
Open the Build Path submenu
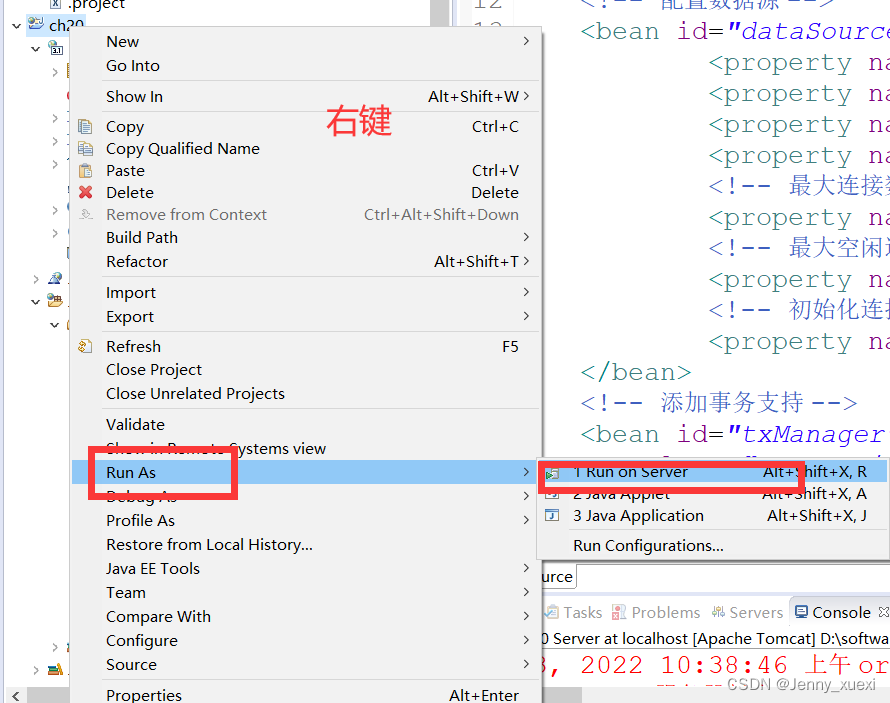(307, 238)
